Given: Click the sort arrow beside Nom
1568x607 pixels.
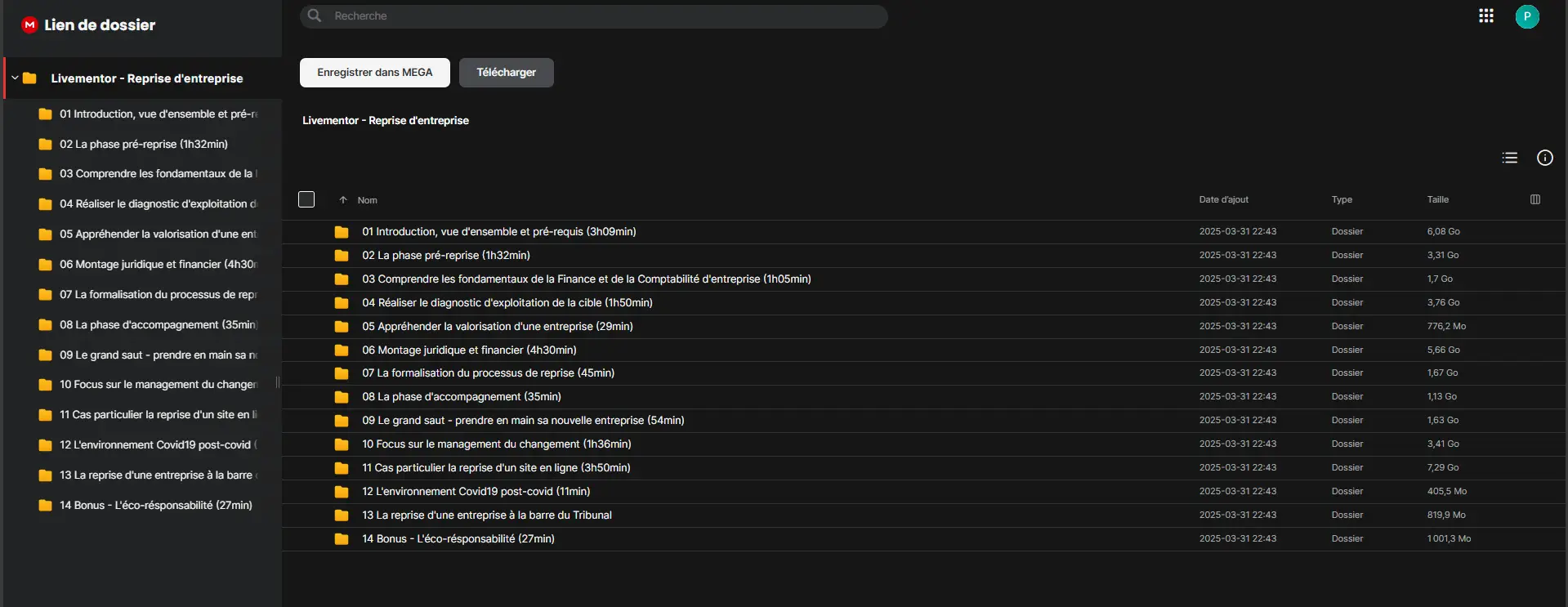Looking at the screenshot, I should pyautogui.click(x=343, y=200).
